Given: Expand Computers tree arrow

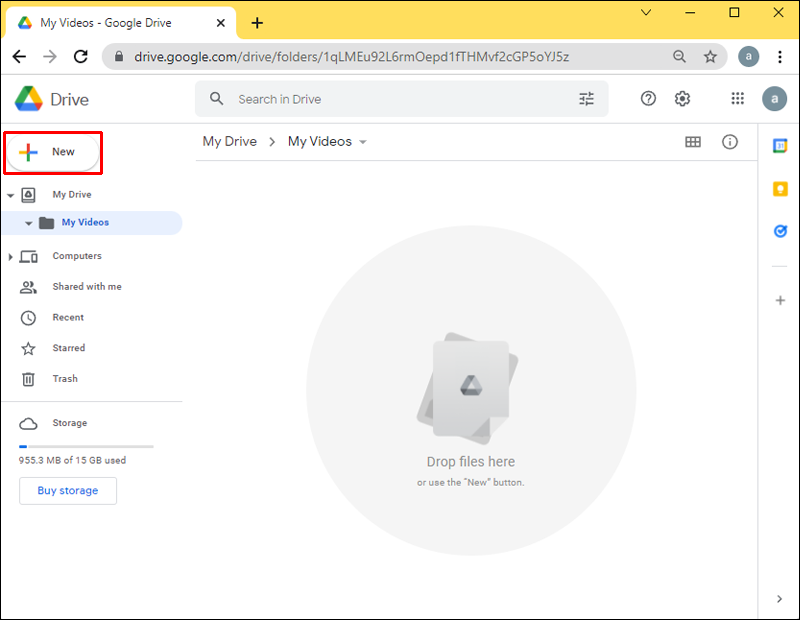Looking at the screenshot, I should pyautogui.click(x=10, y=257).
